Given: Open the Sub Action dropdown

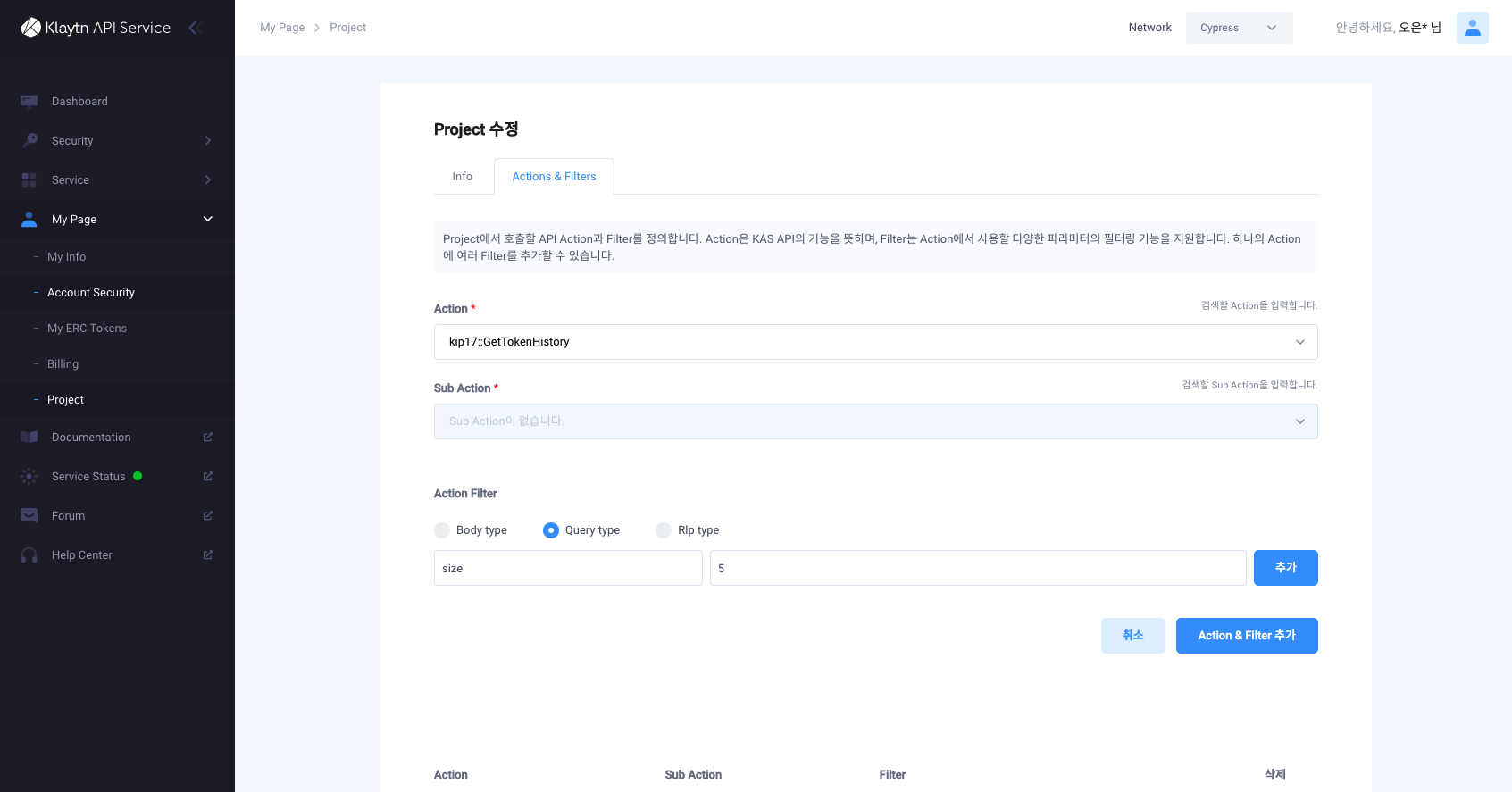Looking at the screenshot, I should pos(876,421).
